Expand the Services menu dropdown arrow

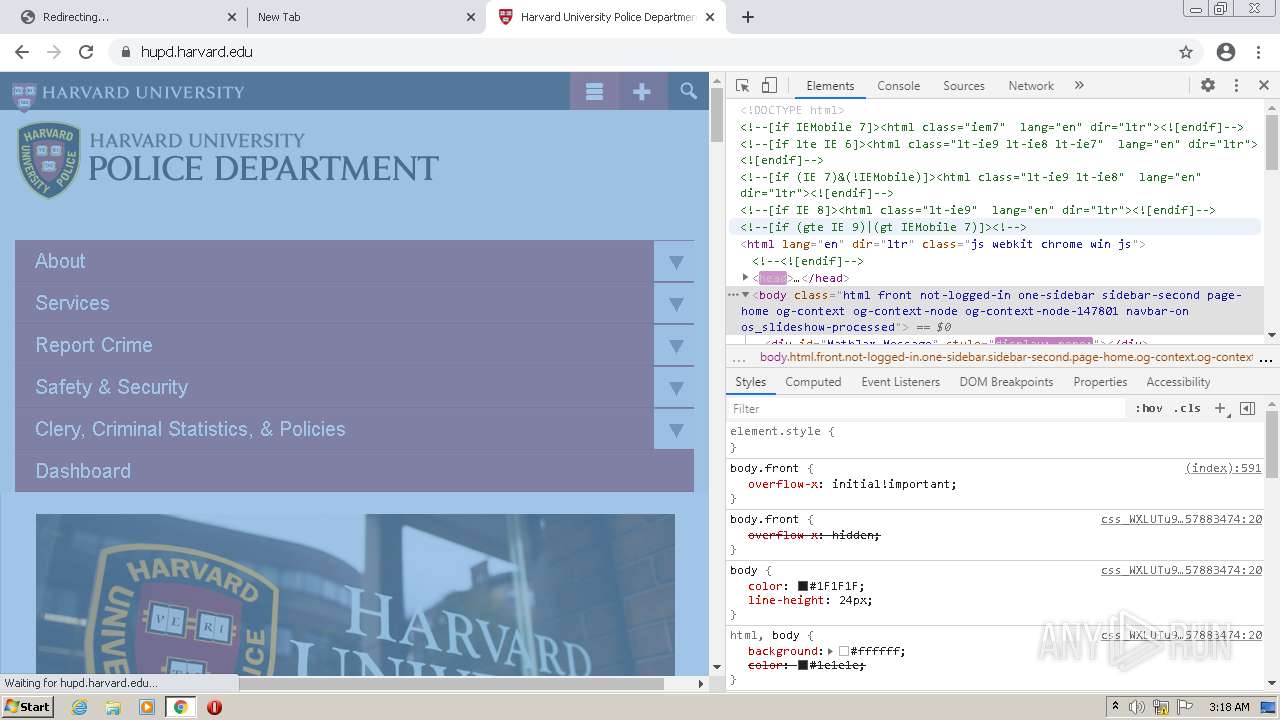click(x=675, y=304)
